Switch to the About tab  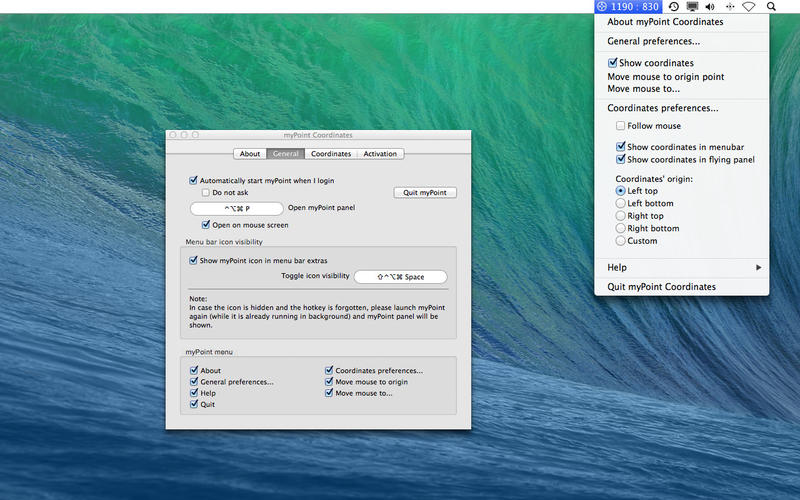[250, 154]
